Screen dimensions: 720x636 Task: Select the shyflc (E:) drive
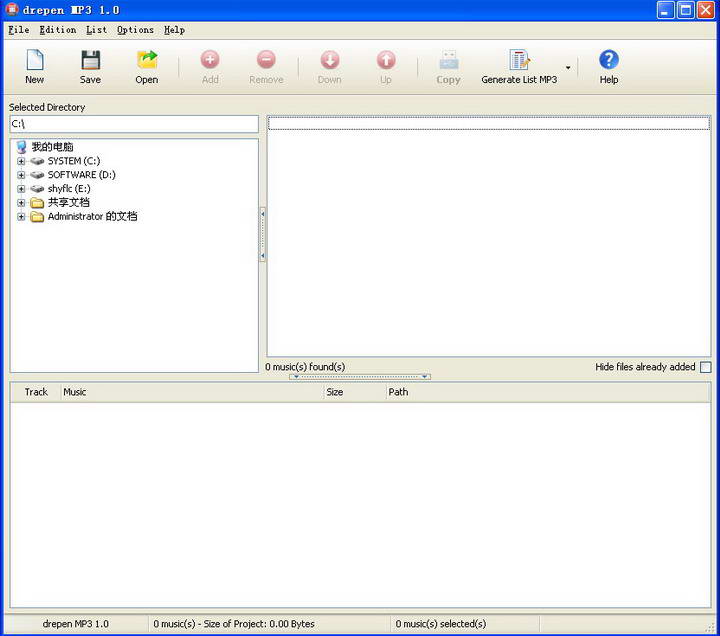tap(69, 189)
